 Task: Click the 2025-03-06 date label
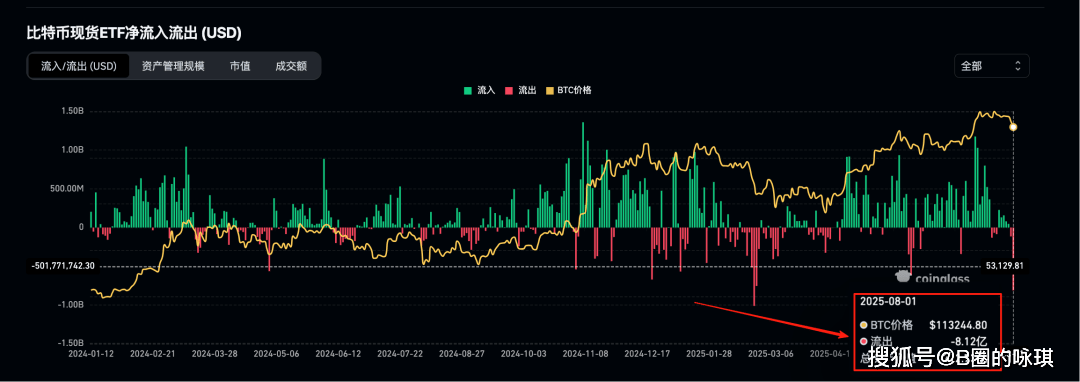pyautogui.click(x=771, y=354)
